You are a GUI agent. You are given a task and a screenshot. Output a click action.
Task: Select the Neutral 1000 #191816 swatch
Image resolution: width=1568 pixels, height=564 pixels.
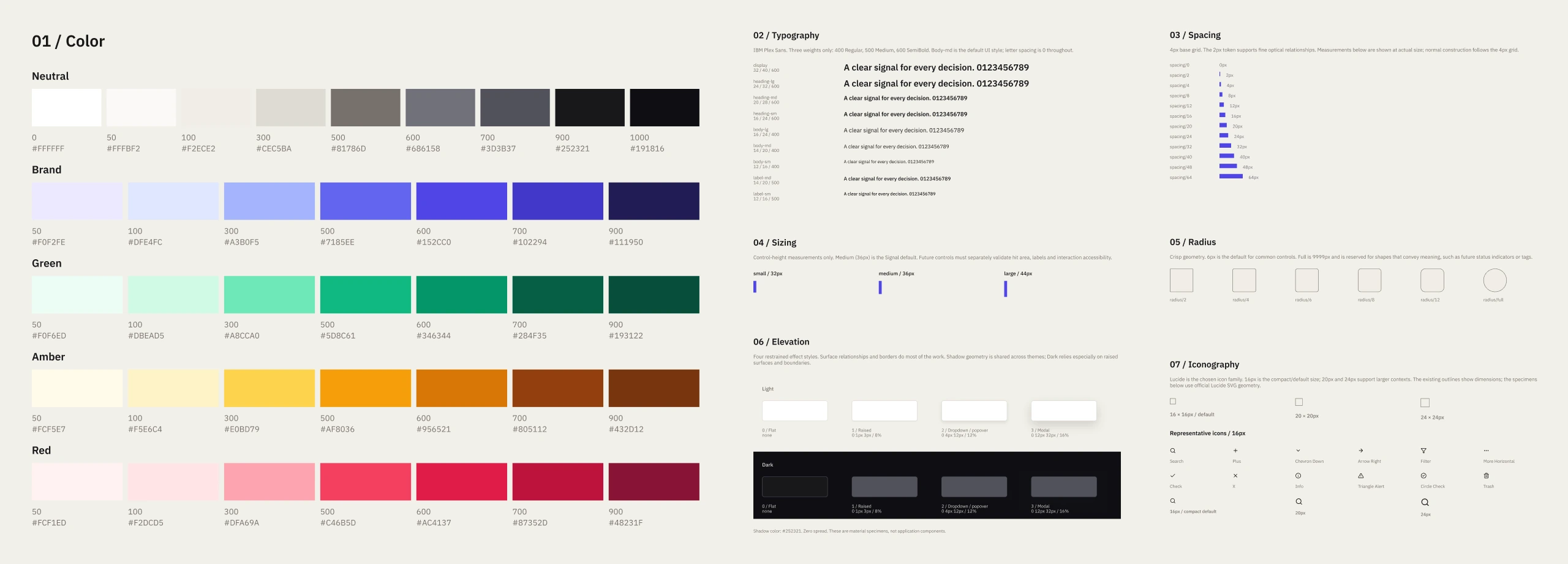click(x=665, y=107)
